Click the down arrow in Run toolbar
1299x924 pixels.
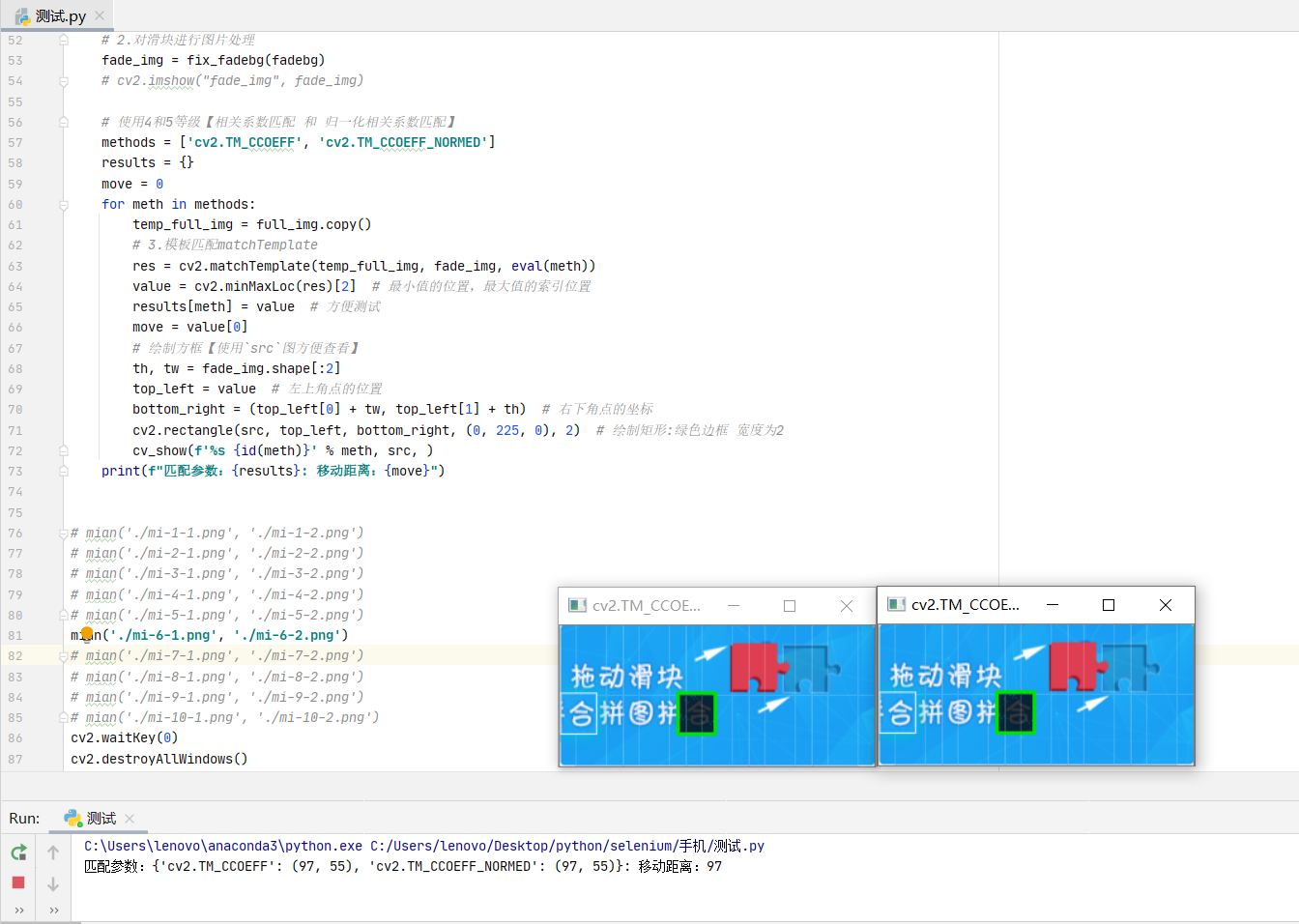(x=53, y=883)
